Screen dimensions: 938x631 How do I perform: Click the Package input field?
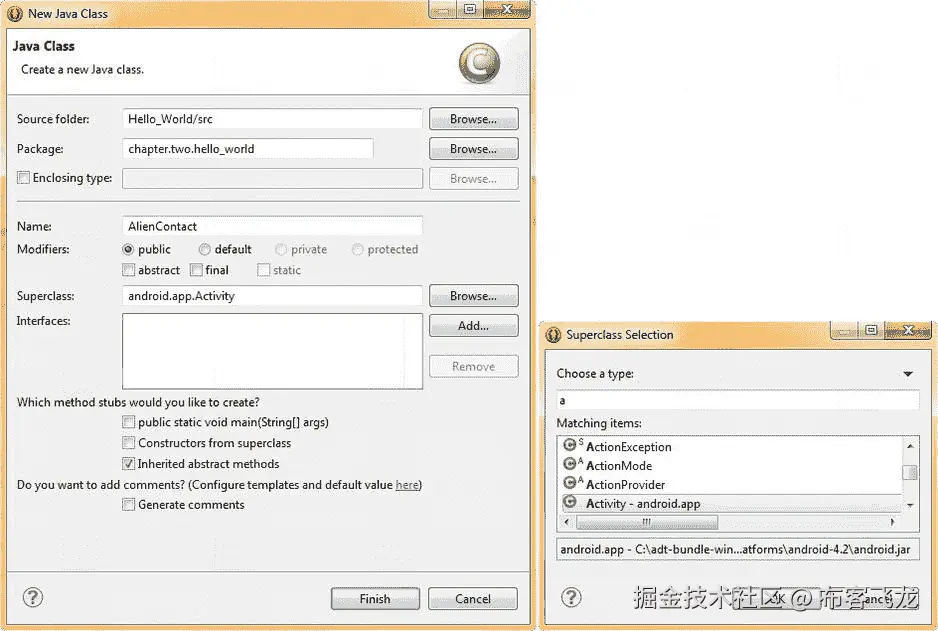(x=248, y=148)
